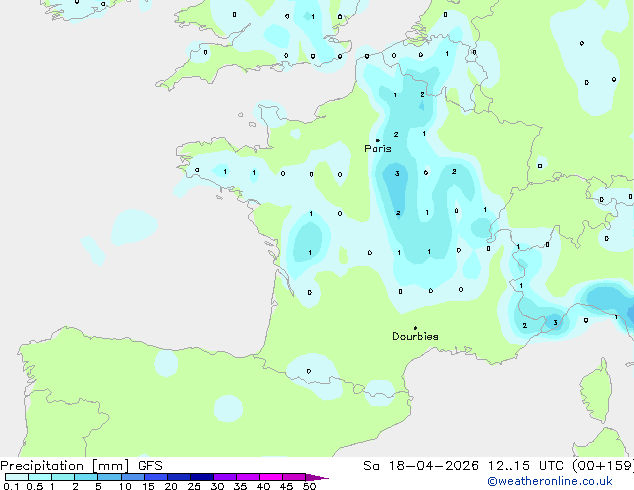Select the 35–40 mm legend swatch
The image size is (634, 490).
[248, 477]
